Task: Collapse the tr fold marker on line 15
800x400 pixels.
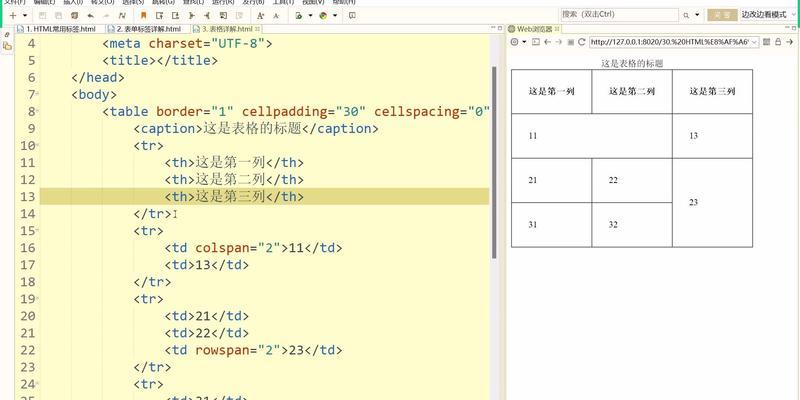Action: click(x=38, y=231)
